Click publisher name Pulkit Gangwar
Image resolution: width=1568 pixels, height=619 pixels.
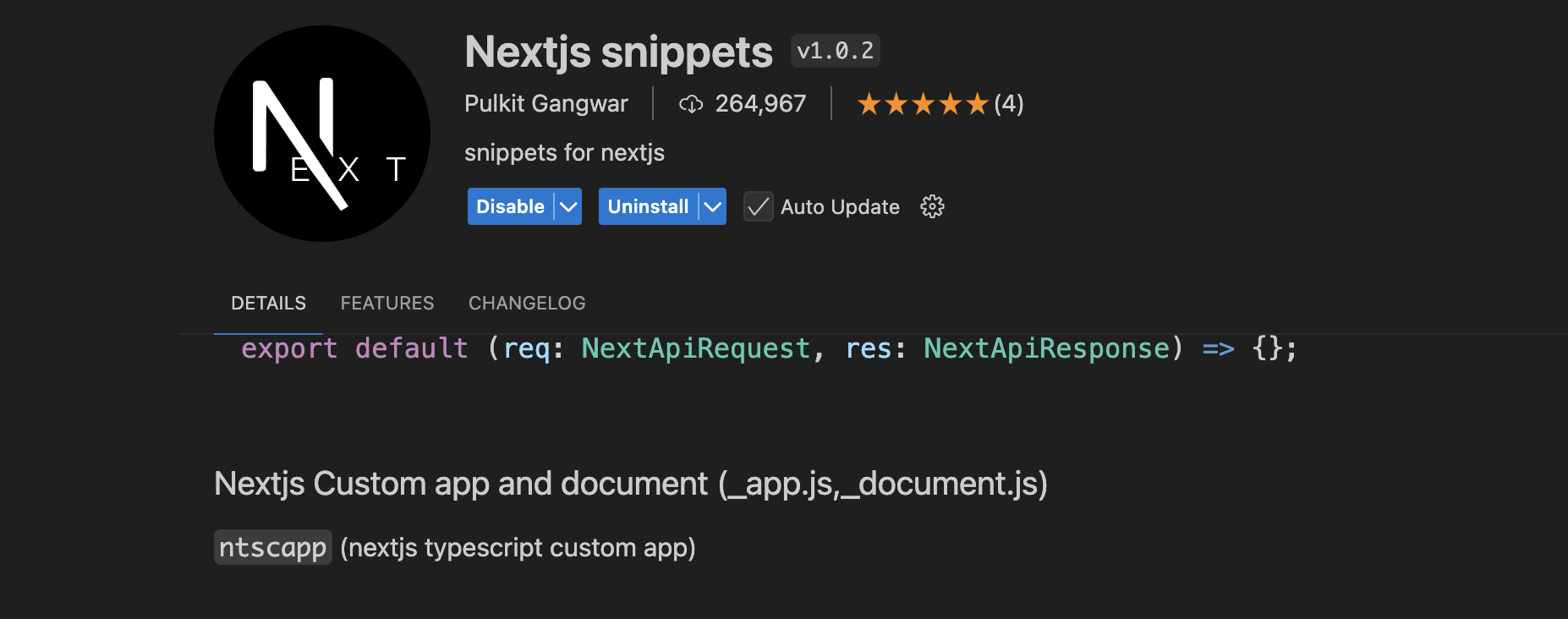point(546,104)
